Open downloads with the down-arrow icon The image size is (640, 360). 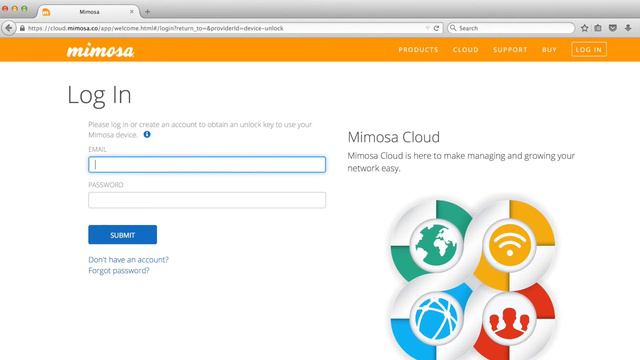point(628,28)
